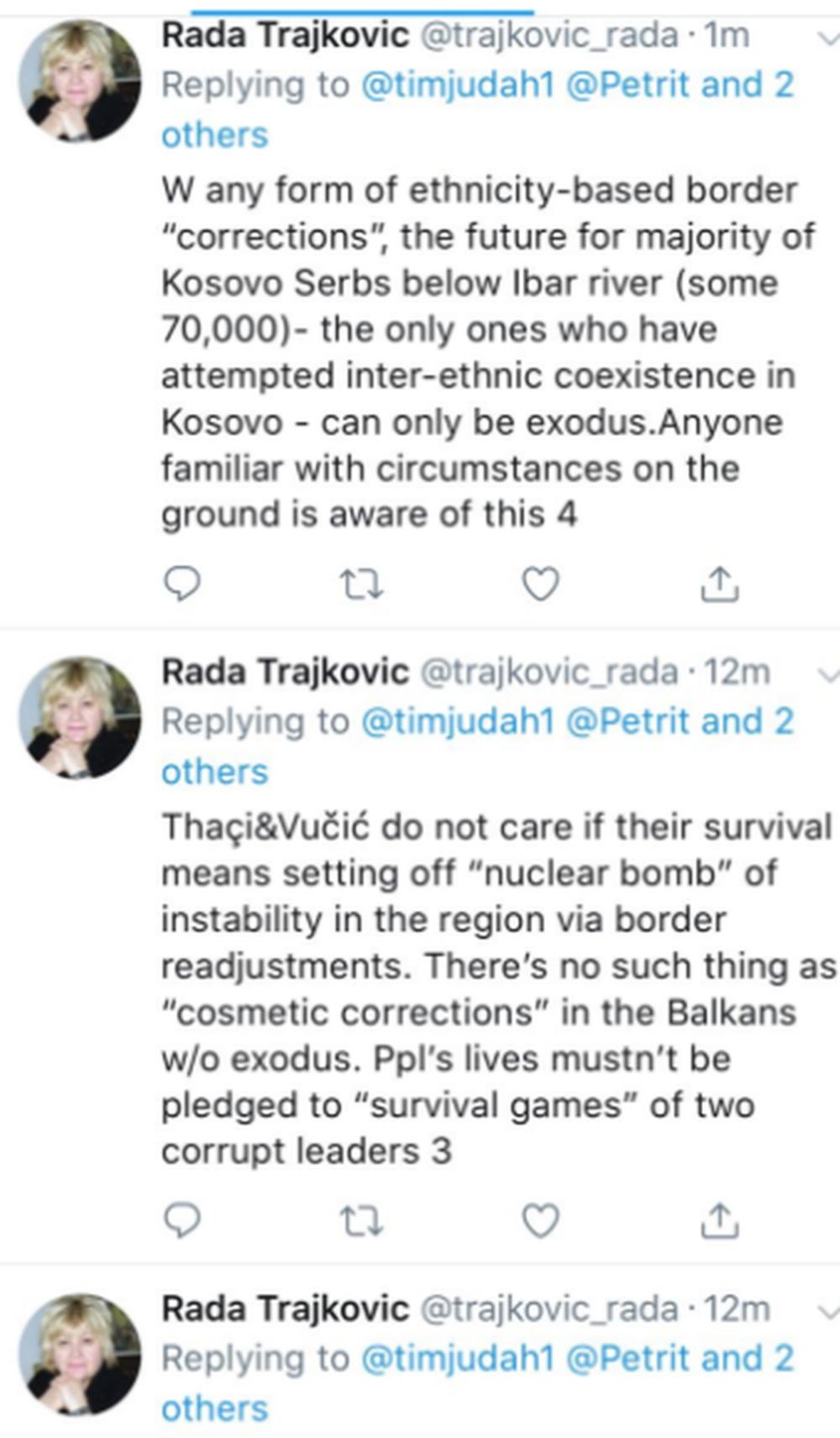Open Rada Trajkovic name on the 1m tweet
The width and height of the screenshot is (840, 1438).
[x=285, y=35]
